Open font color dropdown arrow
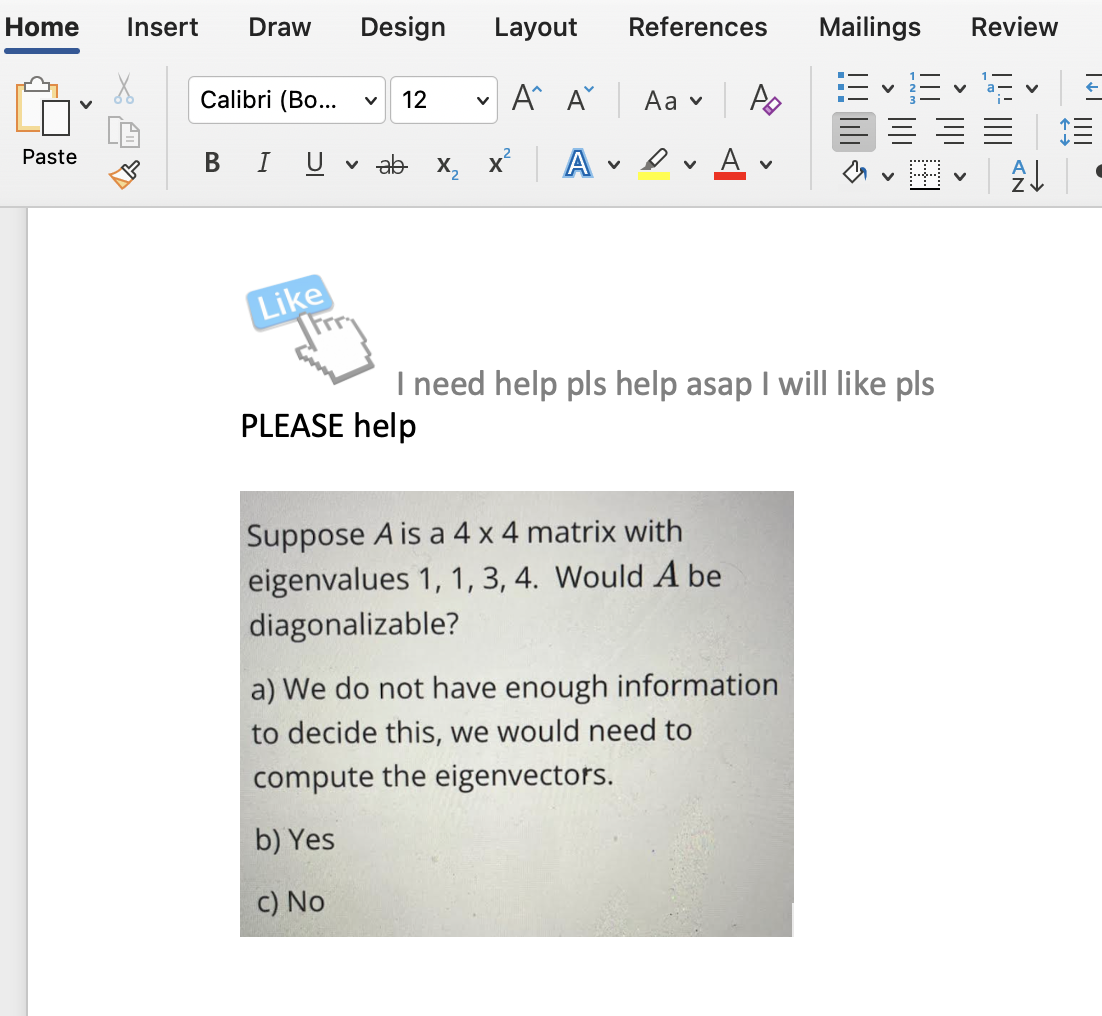 pyautogui.click(x=766, y=165)
